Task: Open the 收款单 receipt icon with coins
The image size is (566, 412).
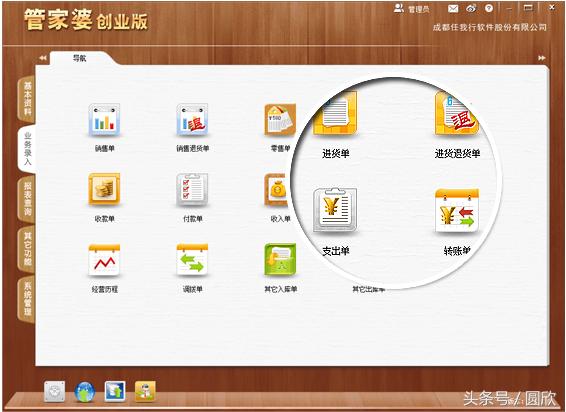Action: click(x=104, y=190)
